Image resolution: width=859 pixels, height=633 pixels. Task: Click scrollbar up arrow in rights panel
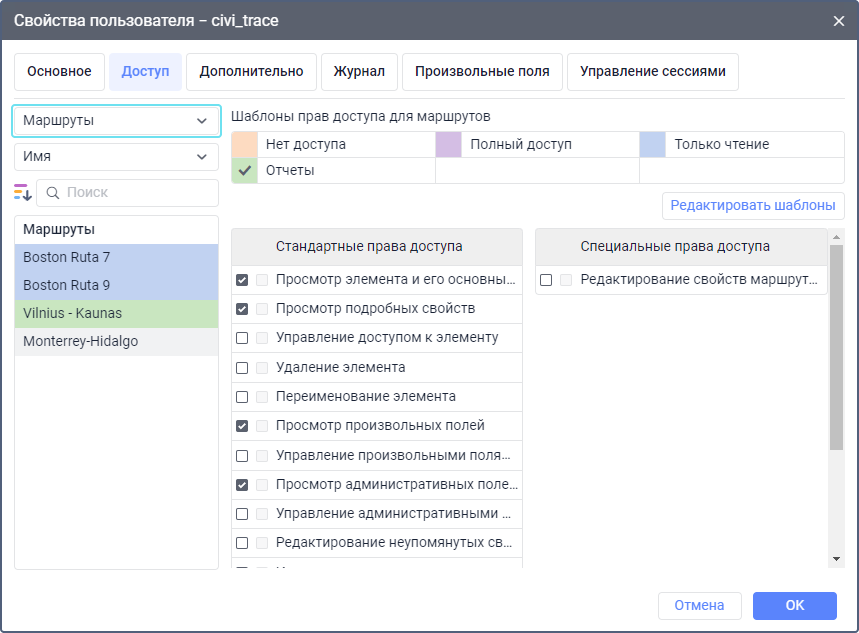click(836, 237)
